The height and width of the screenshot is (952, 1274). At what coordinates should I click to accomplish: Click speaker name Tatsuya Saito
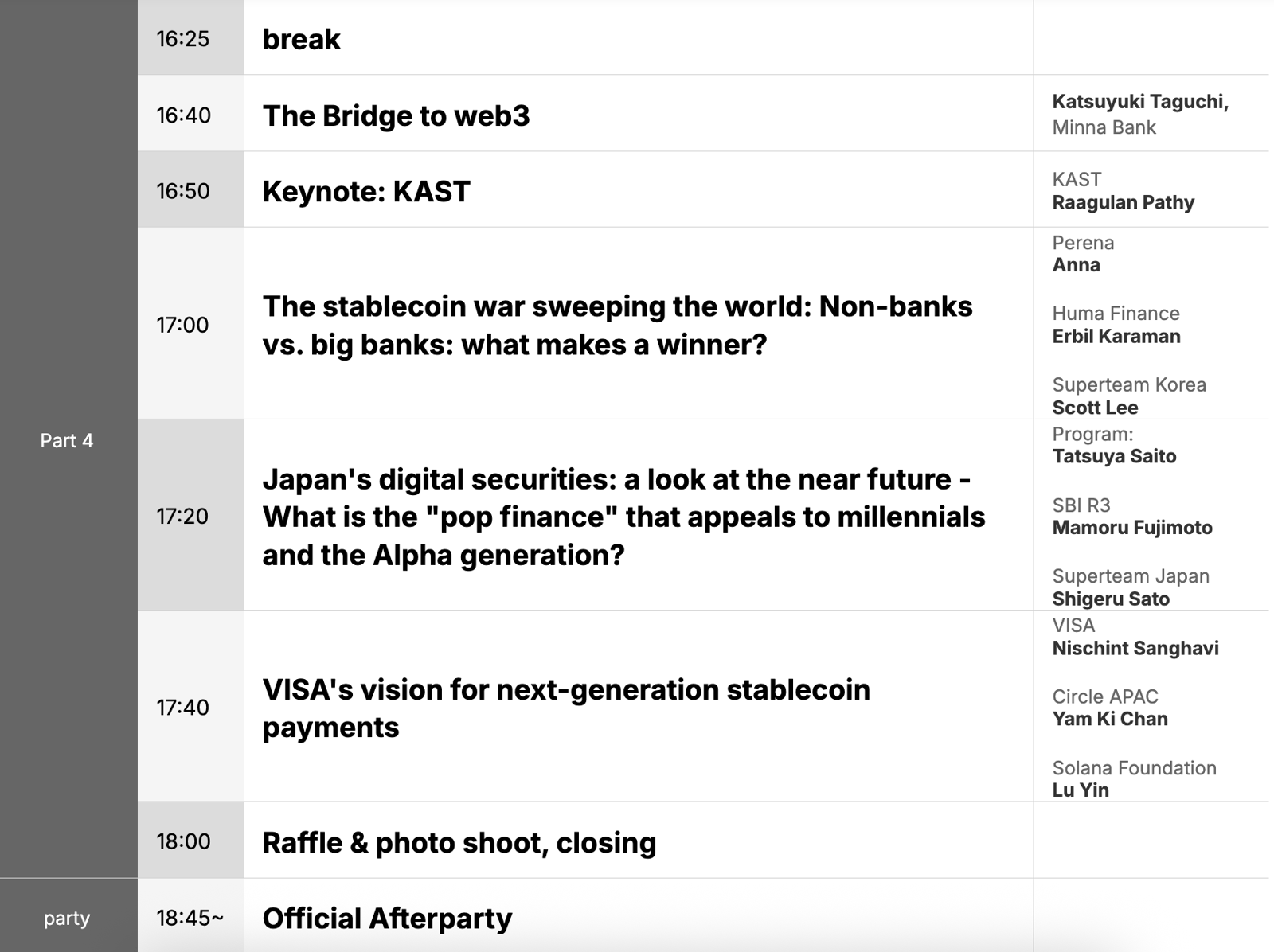[x=1114, y=457]
